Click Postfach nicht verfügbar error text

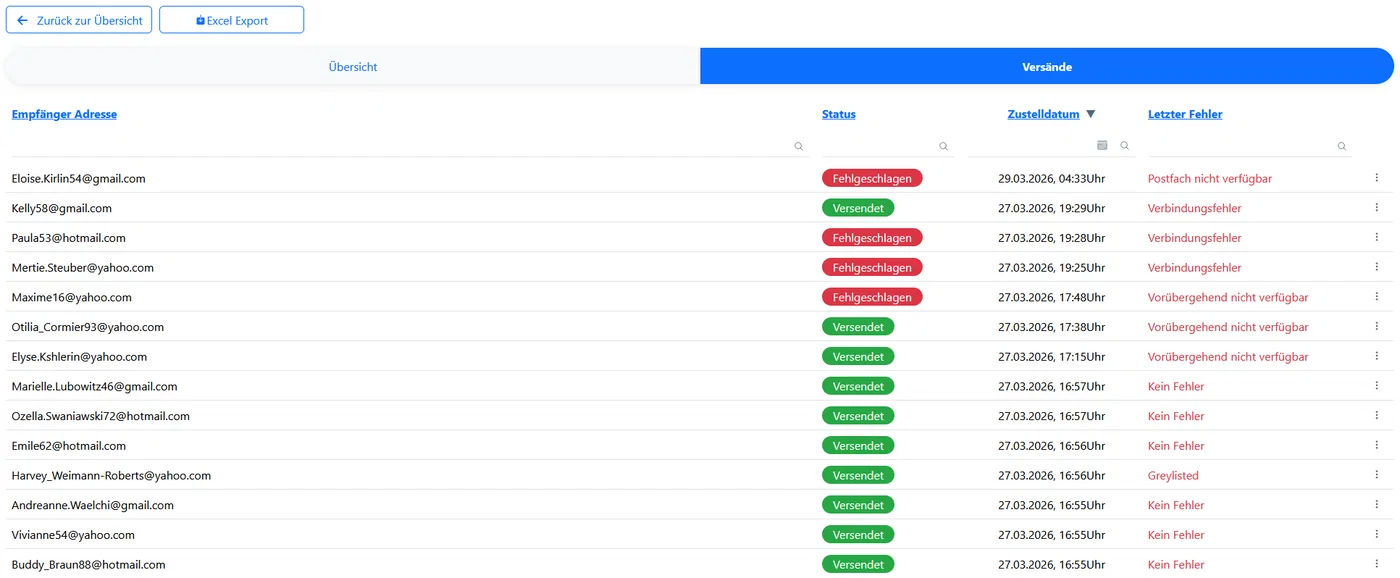click(x=1210, y=178)
